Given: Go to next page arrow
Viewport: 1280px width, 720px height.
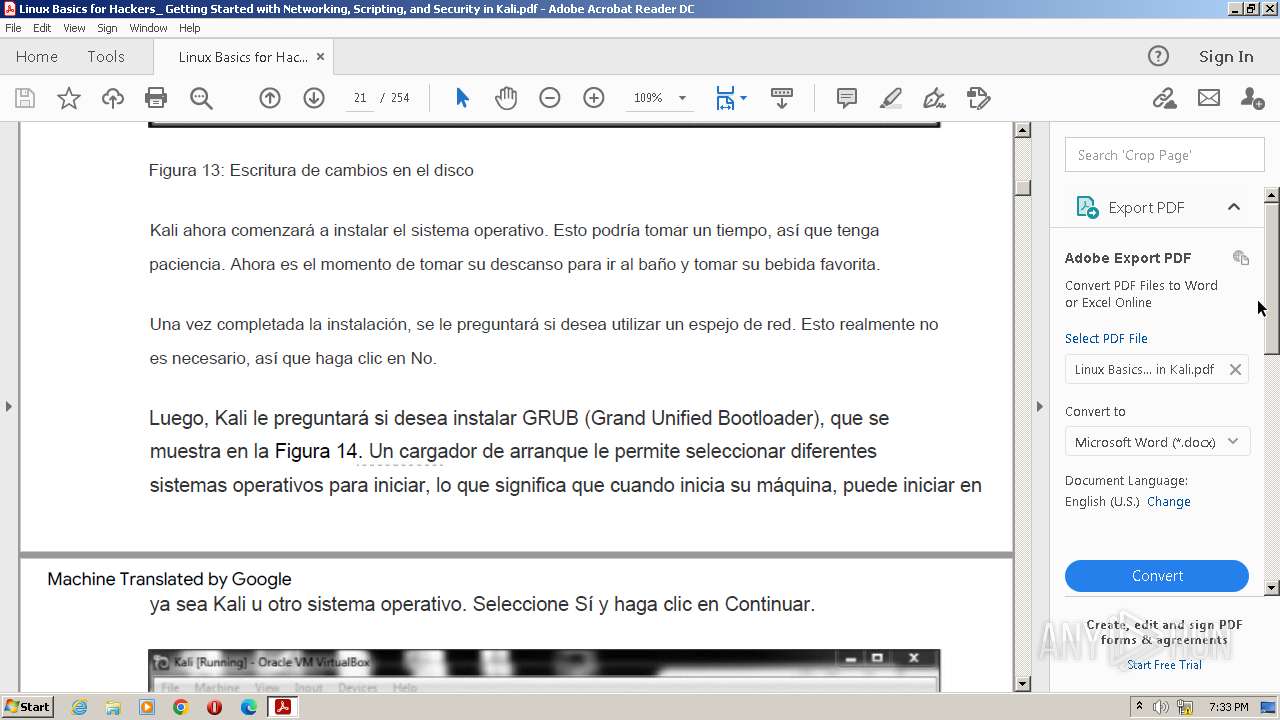Looking at the screenshot, I should [x=314, y=98].
